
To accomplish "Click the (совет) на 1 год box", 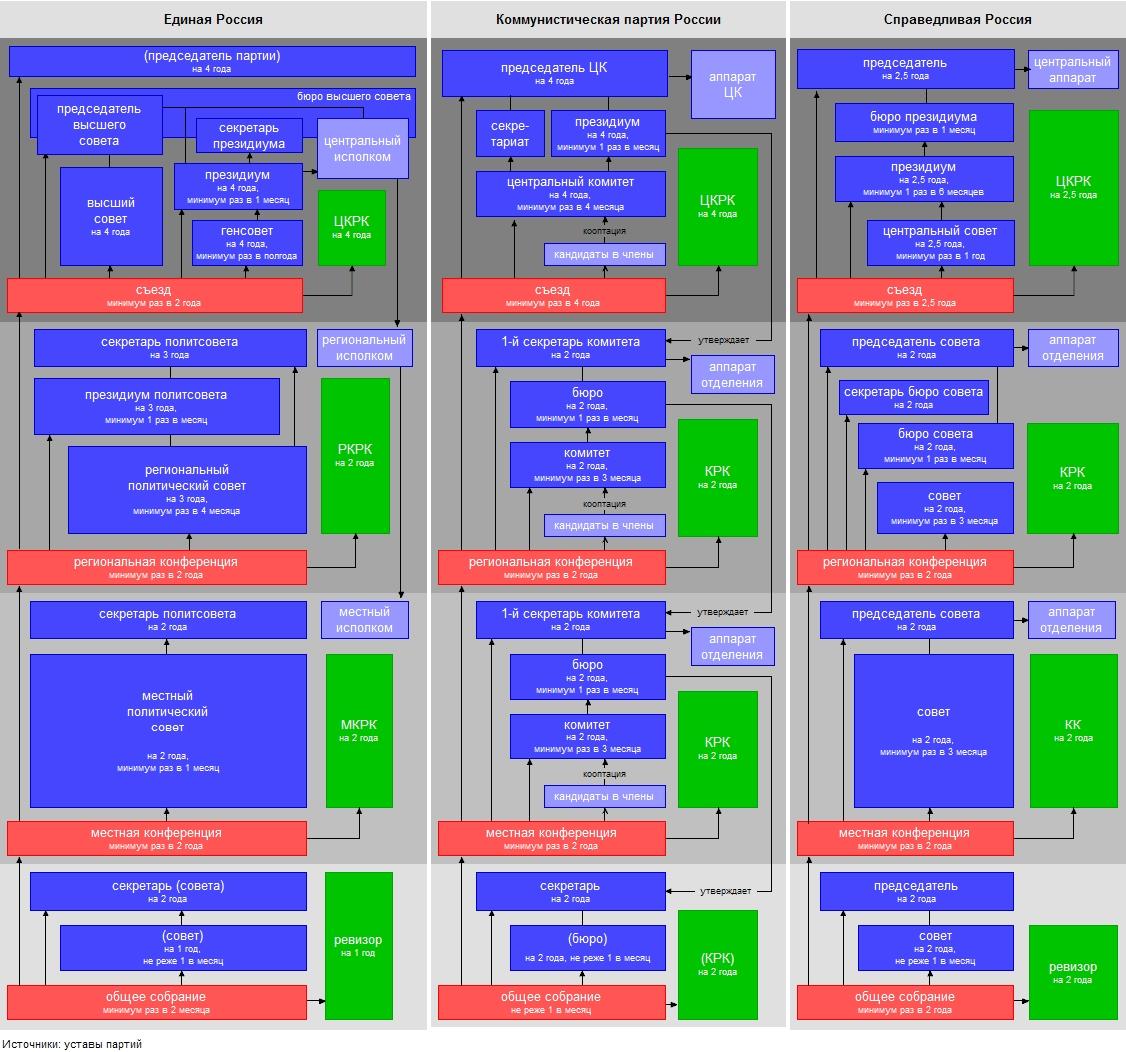I will coord(182,947).
